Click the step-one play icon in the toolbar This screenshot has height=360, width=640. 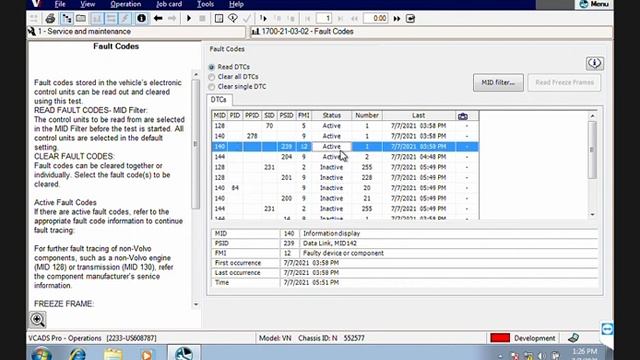click(263, 18)
